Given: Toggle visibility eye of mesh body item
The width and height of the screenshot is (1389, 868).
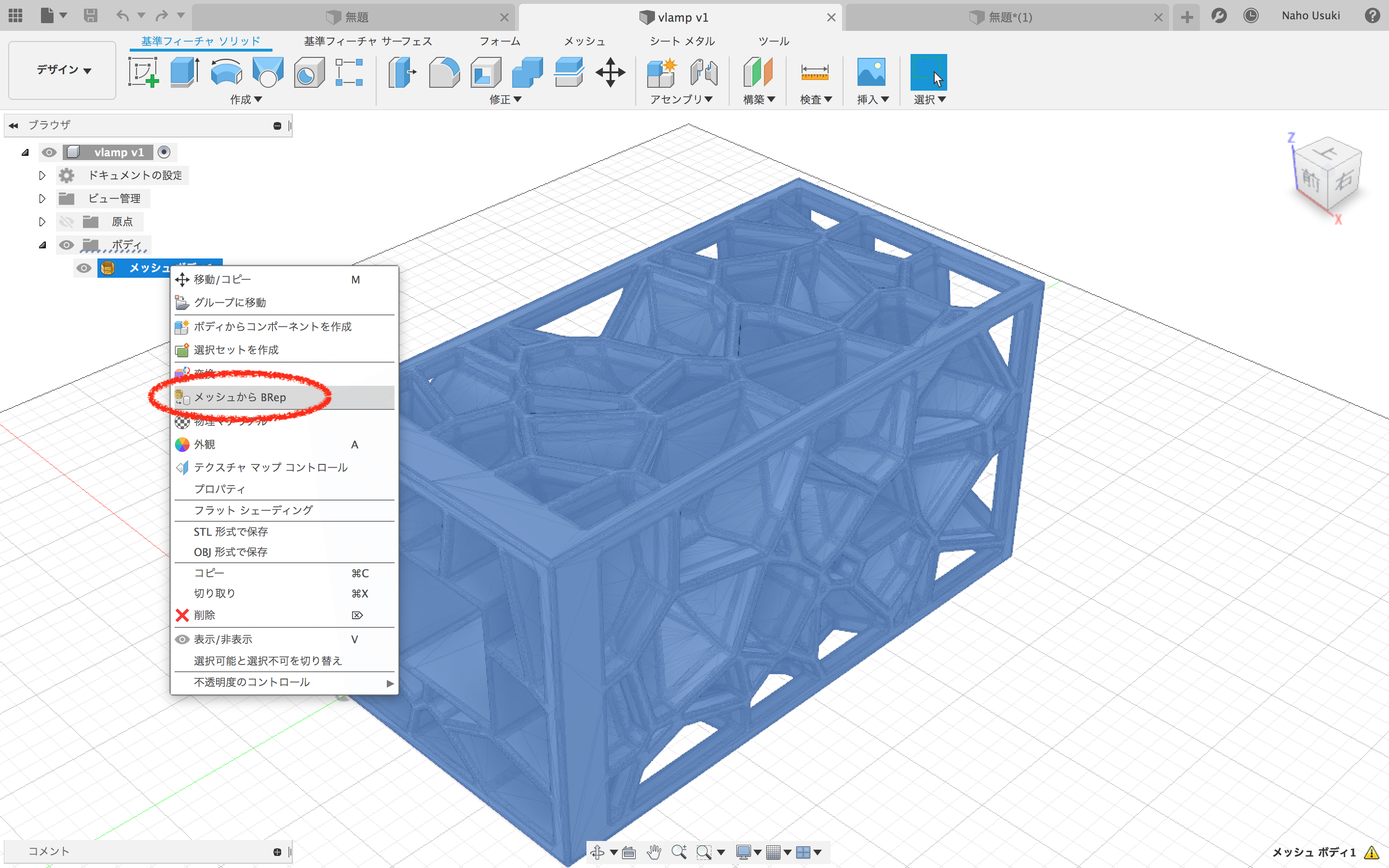Looking at the screenshot, I should point(84,268).
